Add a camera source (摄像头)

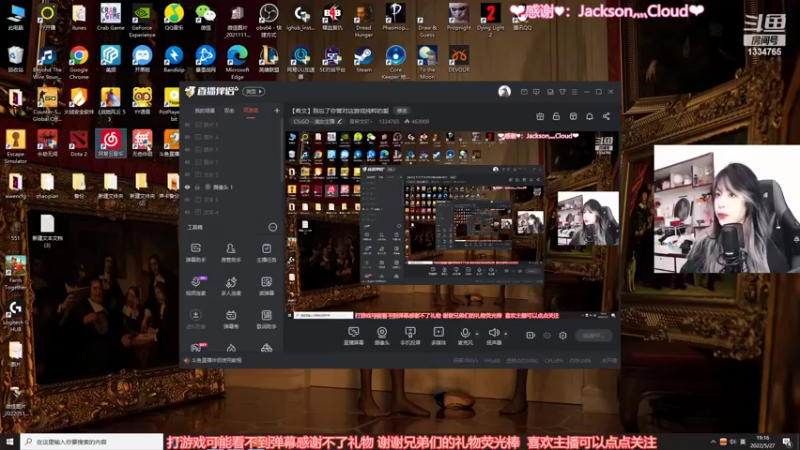coord(382,336)
